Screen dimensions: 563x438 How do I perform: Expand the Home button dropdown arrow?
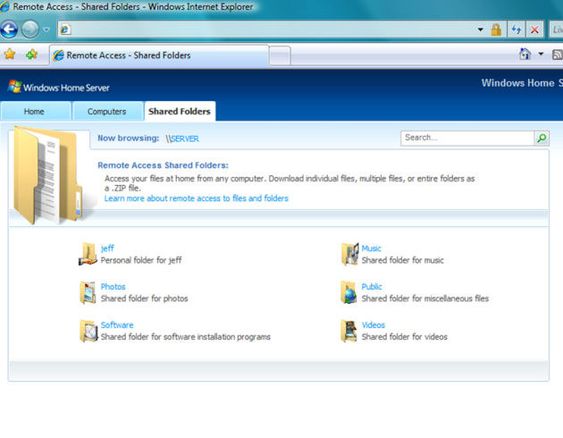pos(540,54)
